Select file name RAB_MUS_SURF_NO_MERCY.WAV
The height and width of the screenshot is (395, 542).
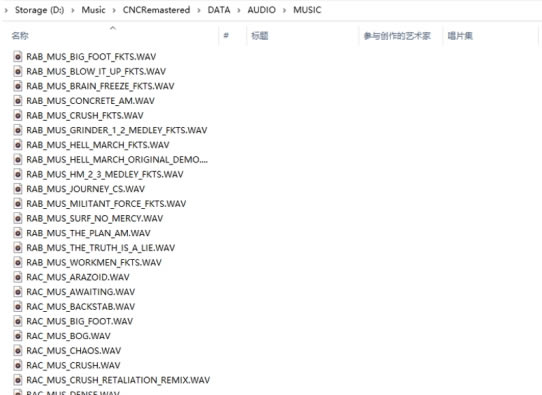[95, 218]
